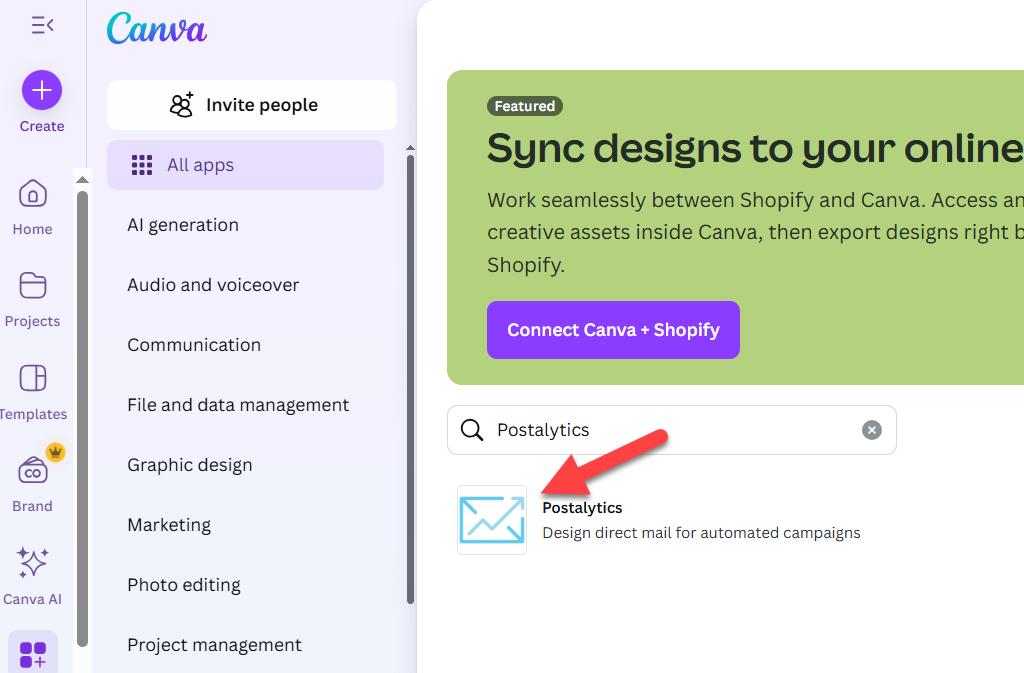Clear the Postalytics search text
Screen dimensions: 1024x673
coord(871,430)
